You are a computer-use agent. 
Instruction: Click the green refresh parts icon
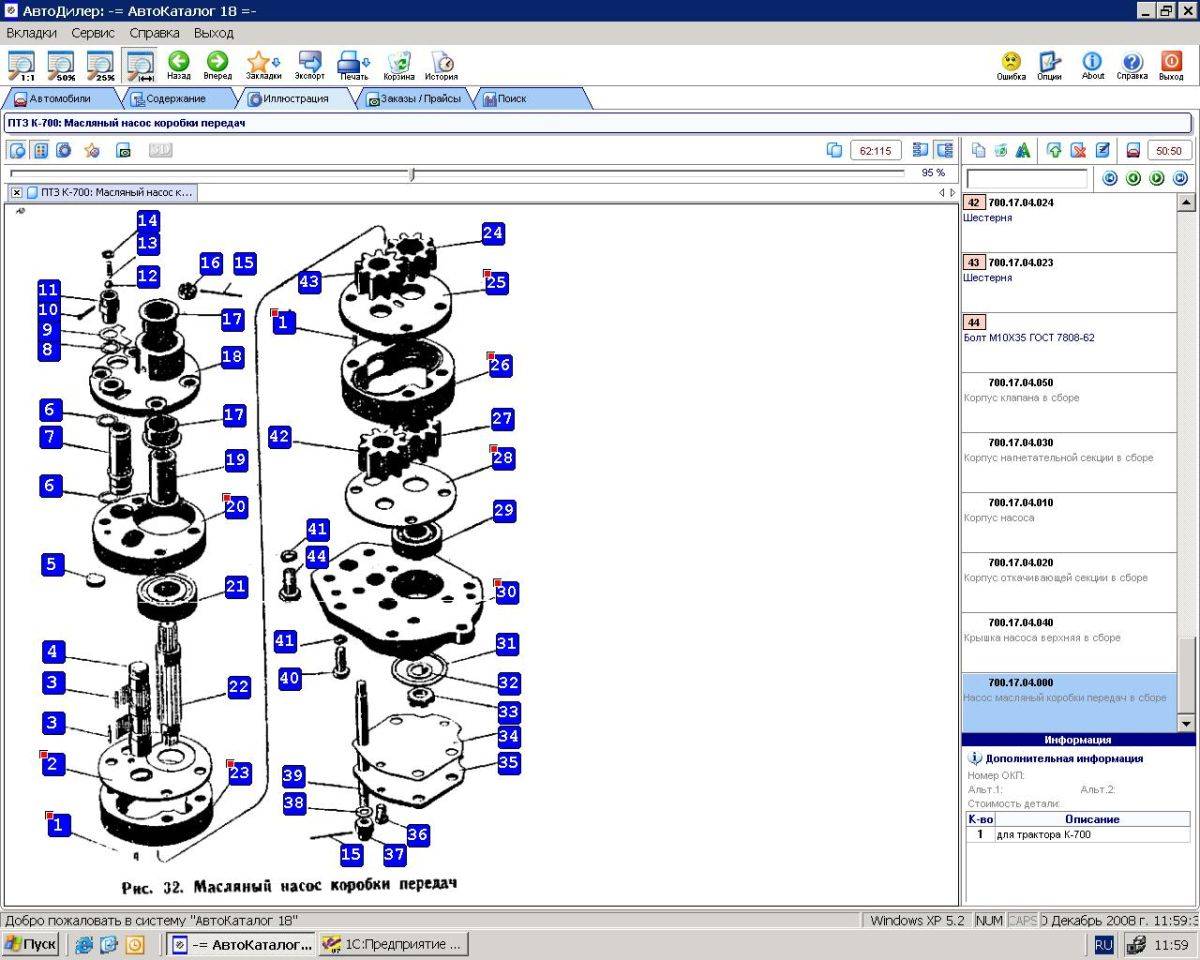pyautogui.click(x=1000, y=150)
